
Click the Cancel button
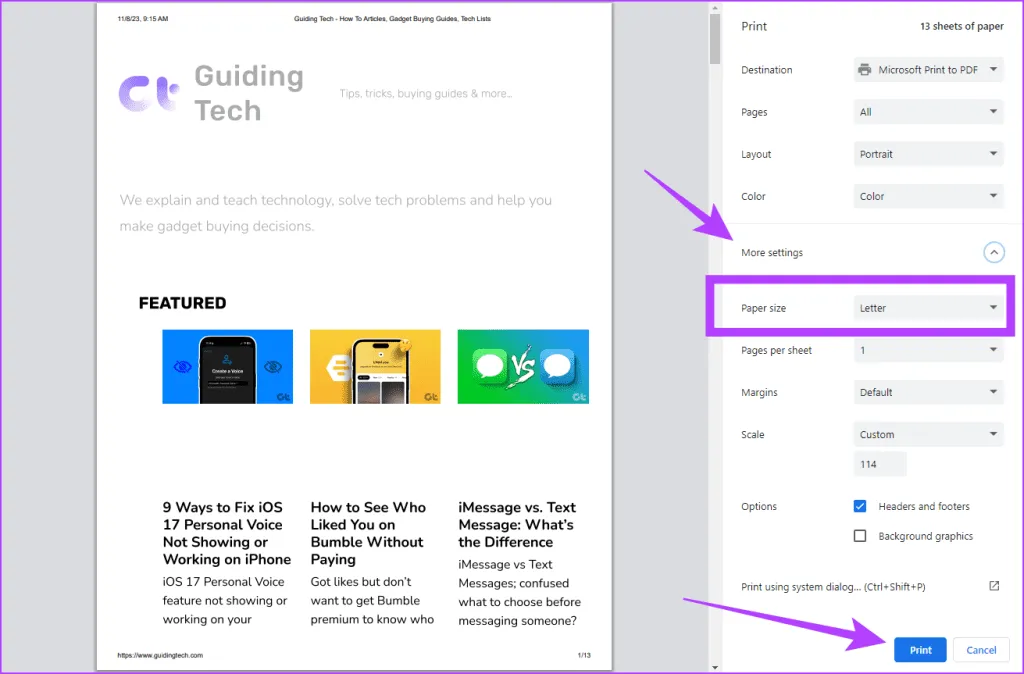981,650
